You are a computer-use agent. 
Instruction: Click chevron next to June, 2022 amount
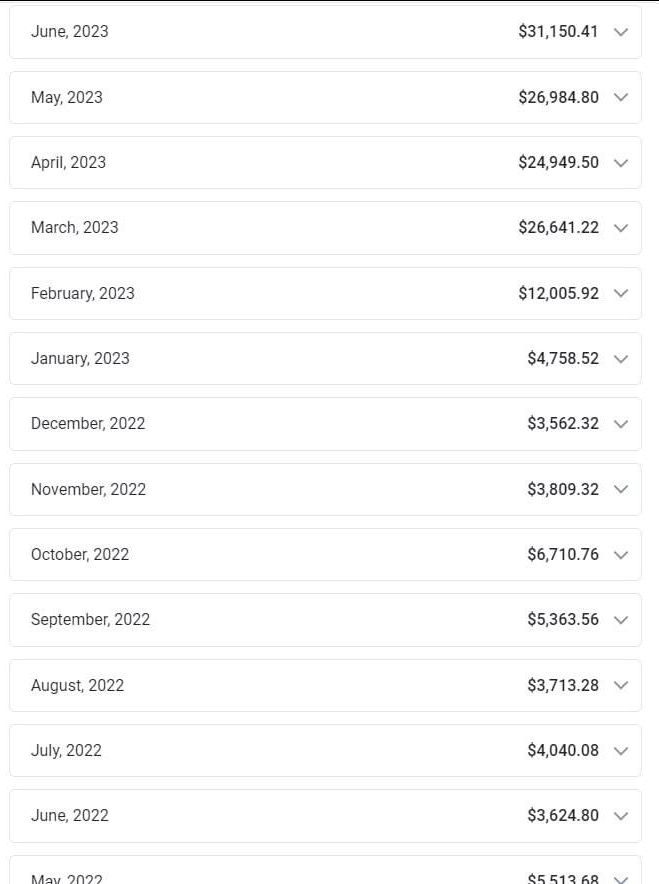pos(621,816)
